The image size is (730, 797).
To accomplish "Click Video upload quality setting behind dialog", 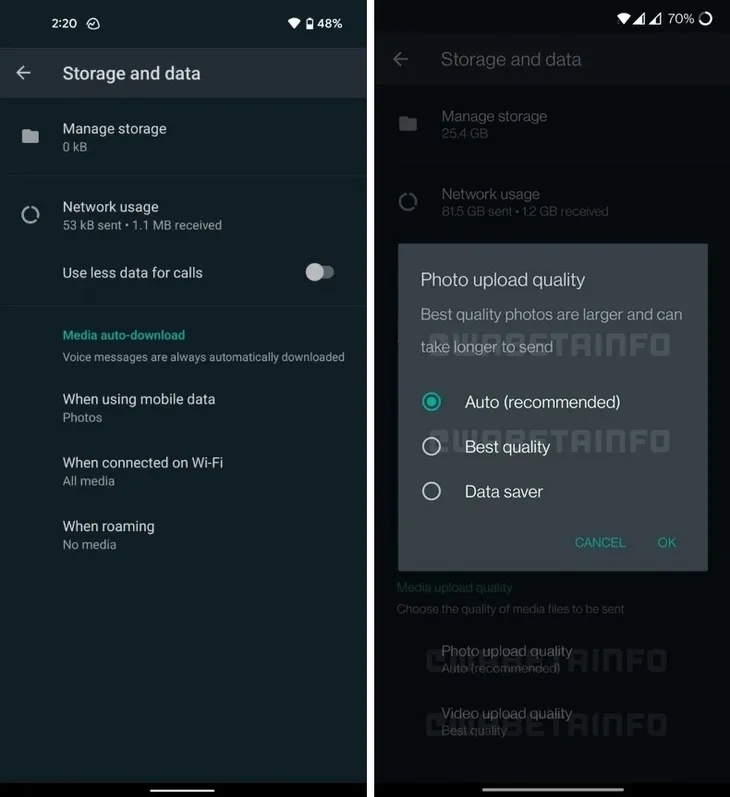I will click(x=553, y=722).
